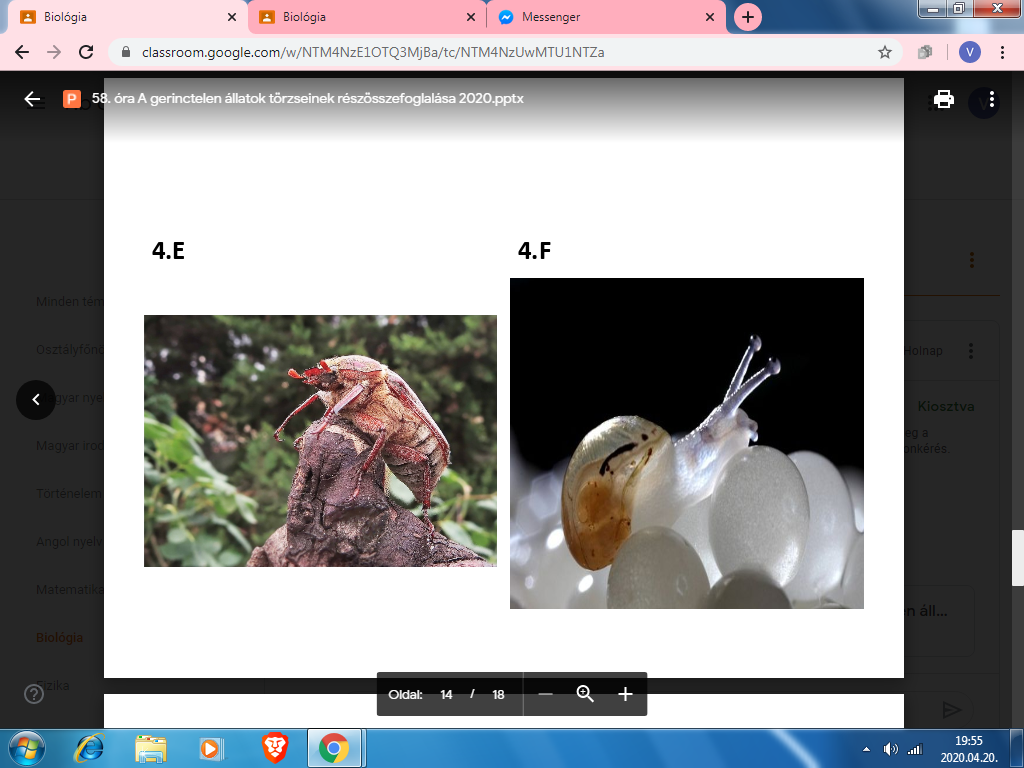Print the presentation with printer icon
The width and height of the screenshot is (1024, 768).
(943, 99)
